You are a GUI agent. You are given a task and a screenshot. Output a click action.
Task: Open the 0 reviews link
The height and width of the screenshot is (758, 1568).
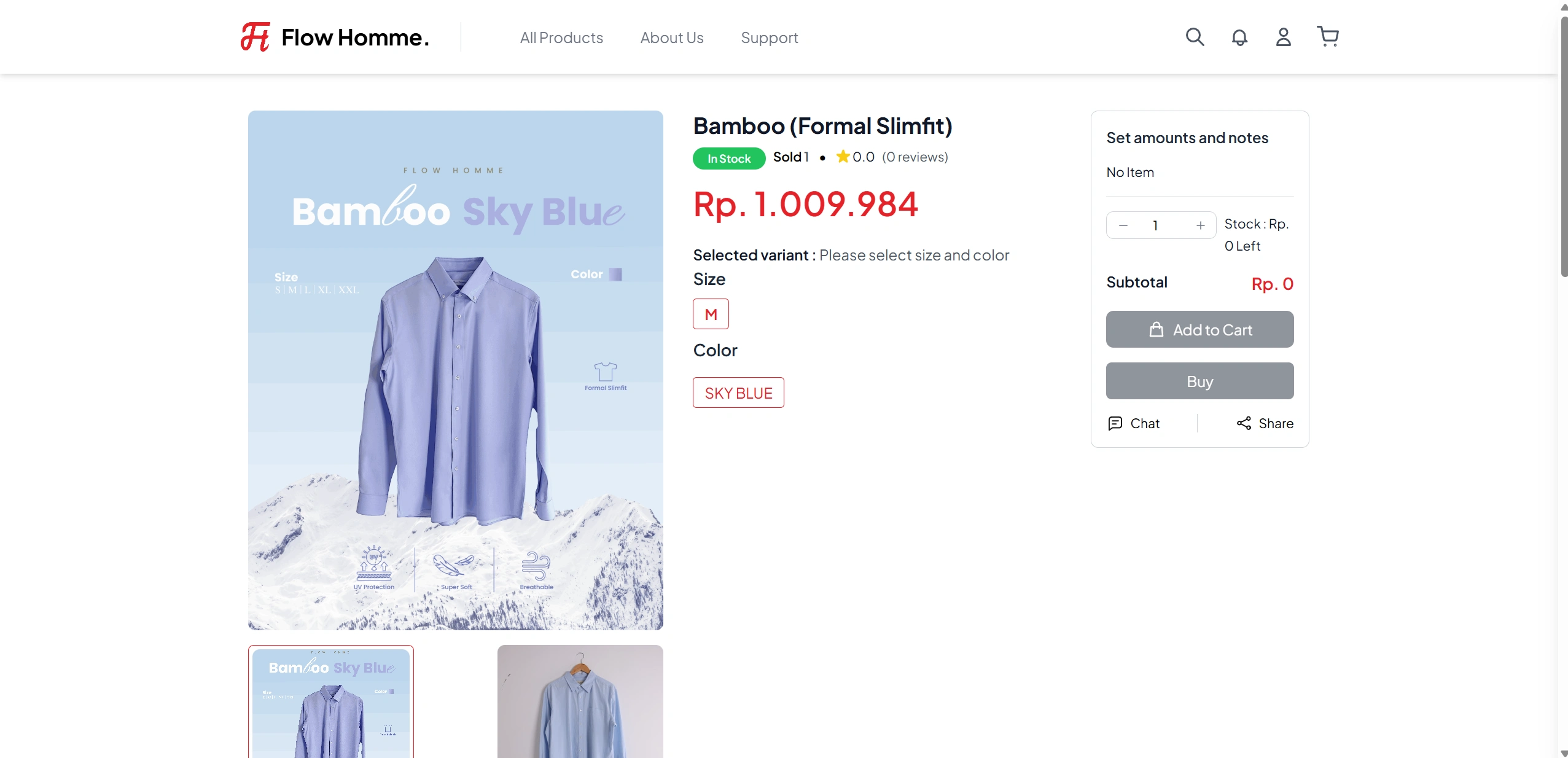[915, 157]
